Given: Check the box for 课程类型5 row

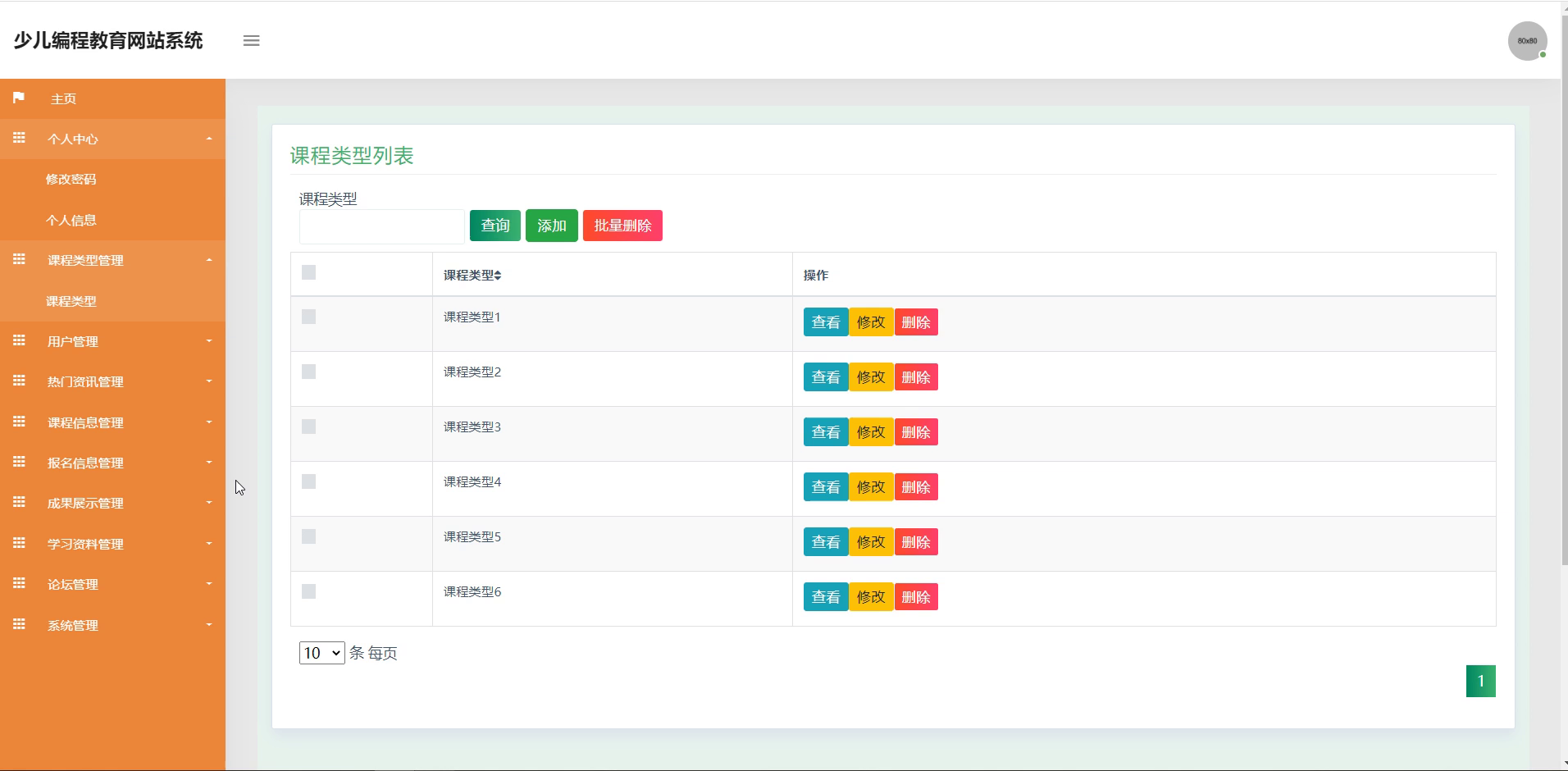Looking at the screenshot, I should point(308,536).
